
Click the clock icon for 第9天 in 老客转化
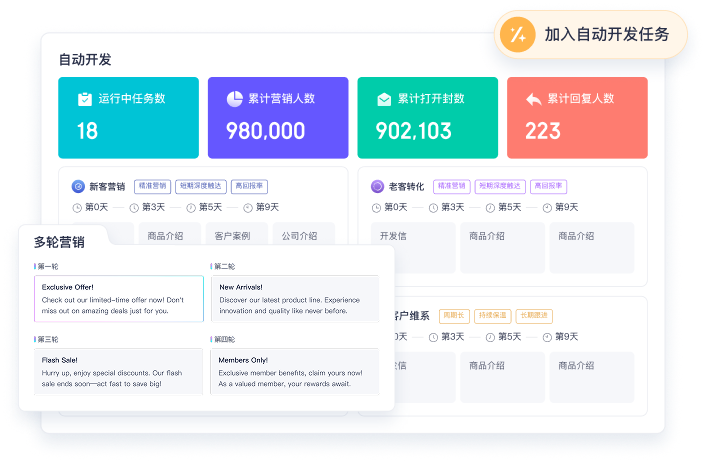(547, 208)
